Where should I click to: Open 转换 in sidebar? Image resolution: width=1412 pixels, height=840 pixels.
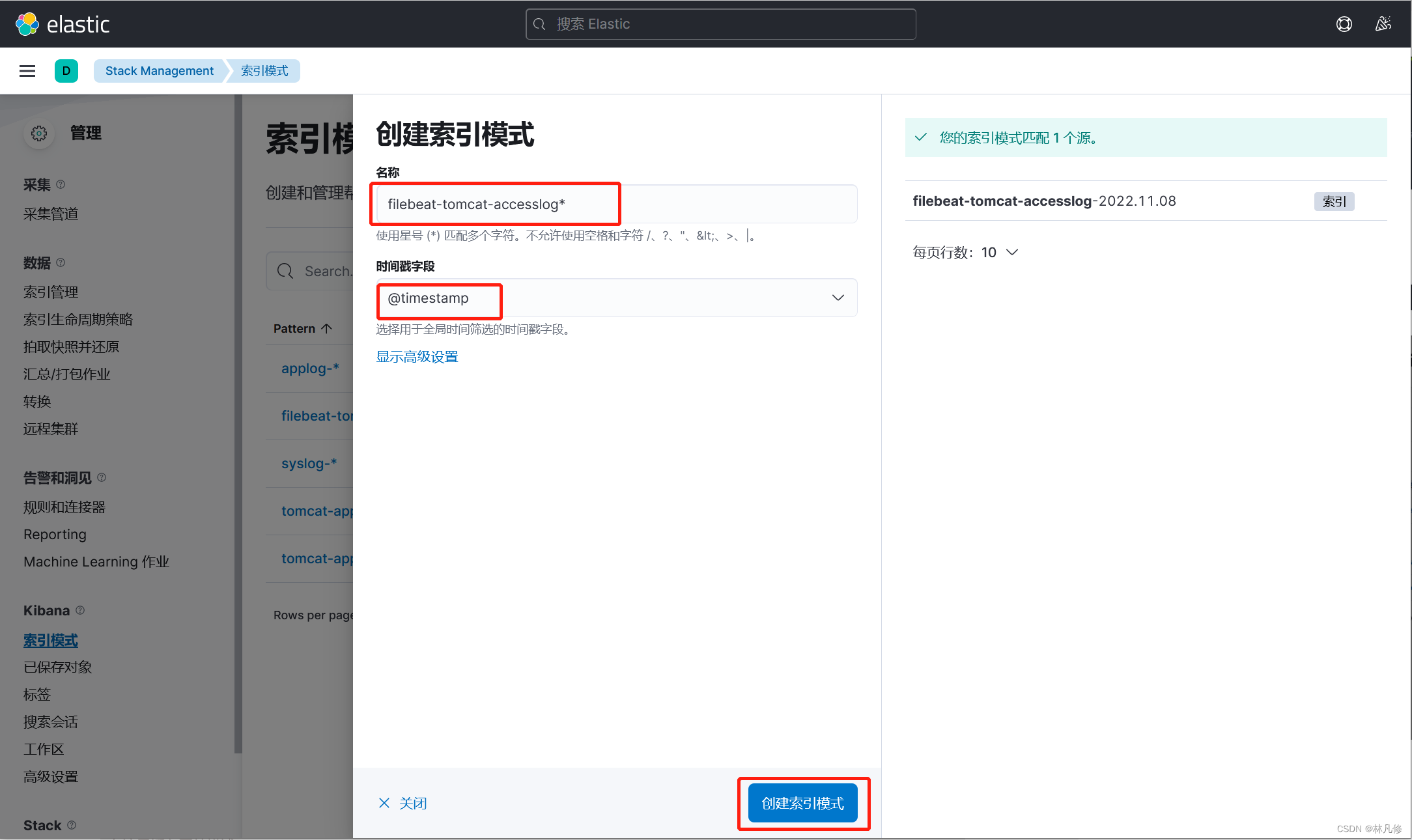click(x=37, y=401)
